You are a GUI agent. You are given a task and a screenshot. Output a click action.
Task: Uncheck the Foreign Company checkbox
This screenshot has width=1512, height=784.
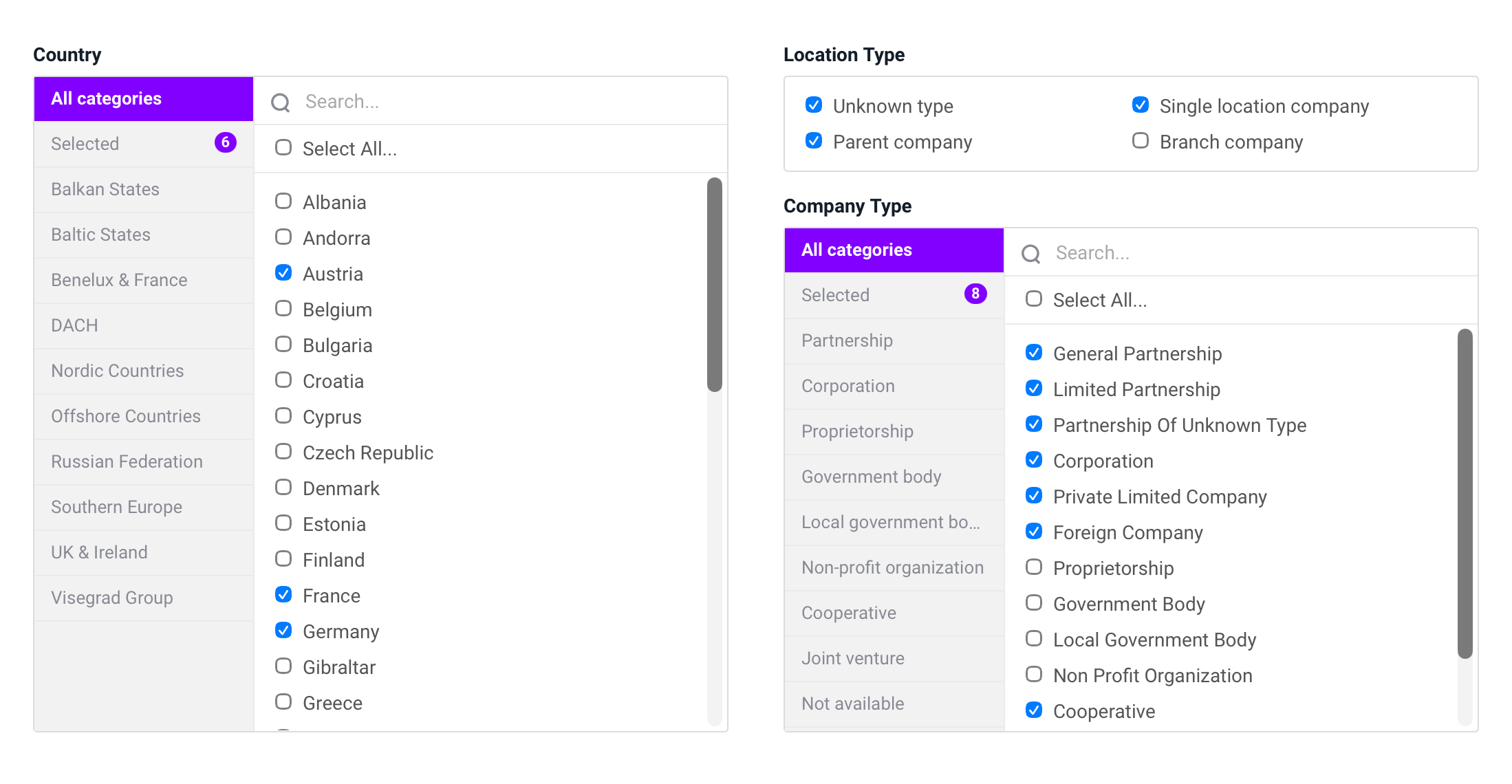1033,532
